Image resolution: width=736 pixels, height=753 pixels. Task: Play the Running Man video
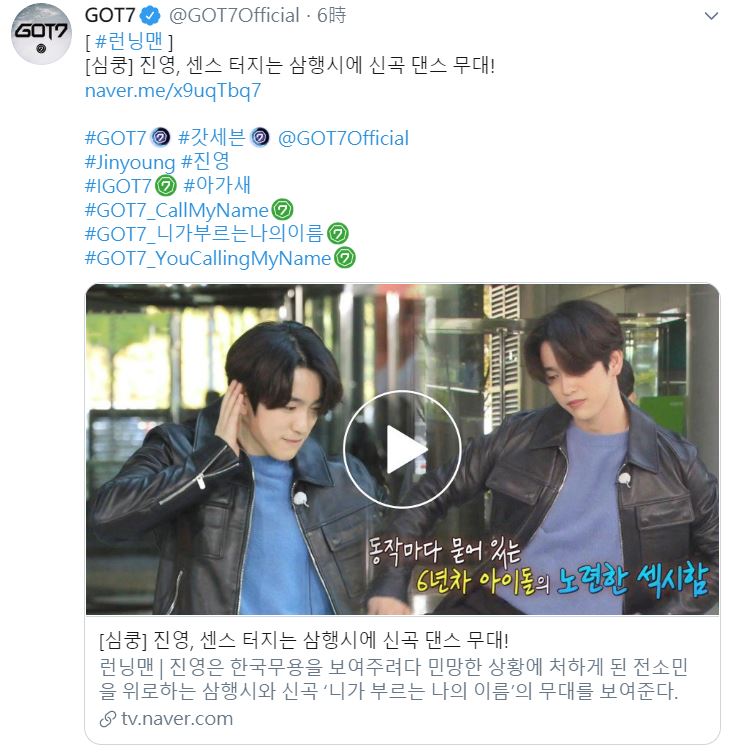click(x=402, y=449)
